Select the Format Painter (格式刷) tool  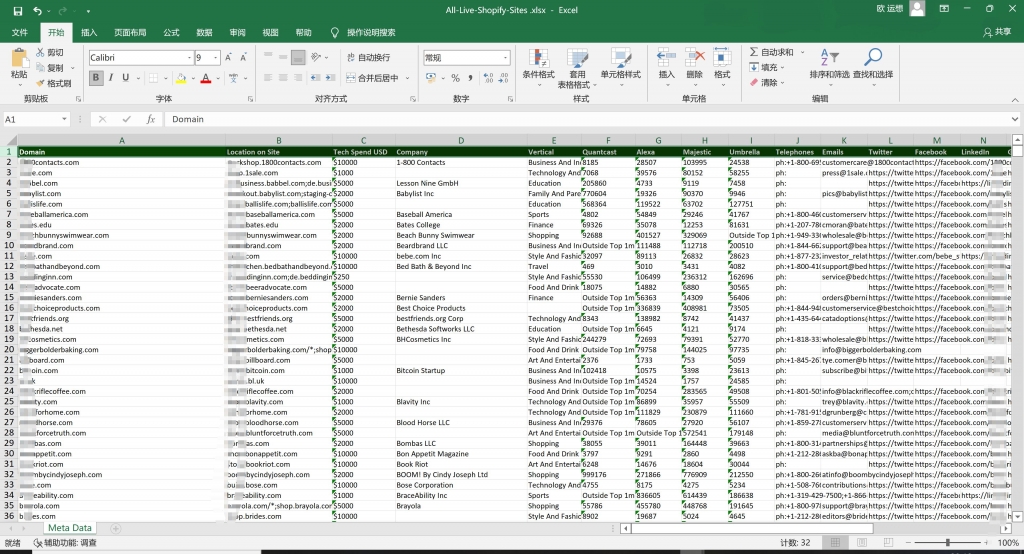pos(54,83)
